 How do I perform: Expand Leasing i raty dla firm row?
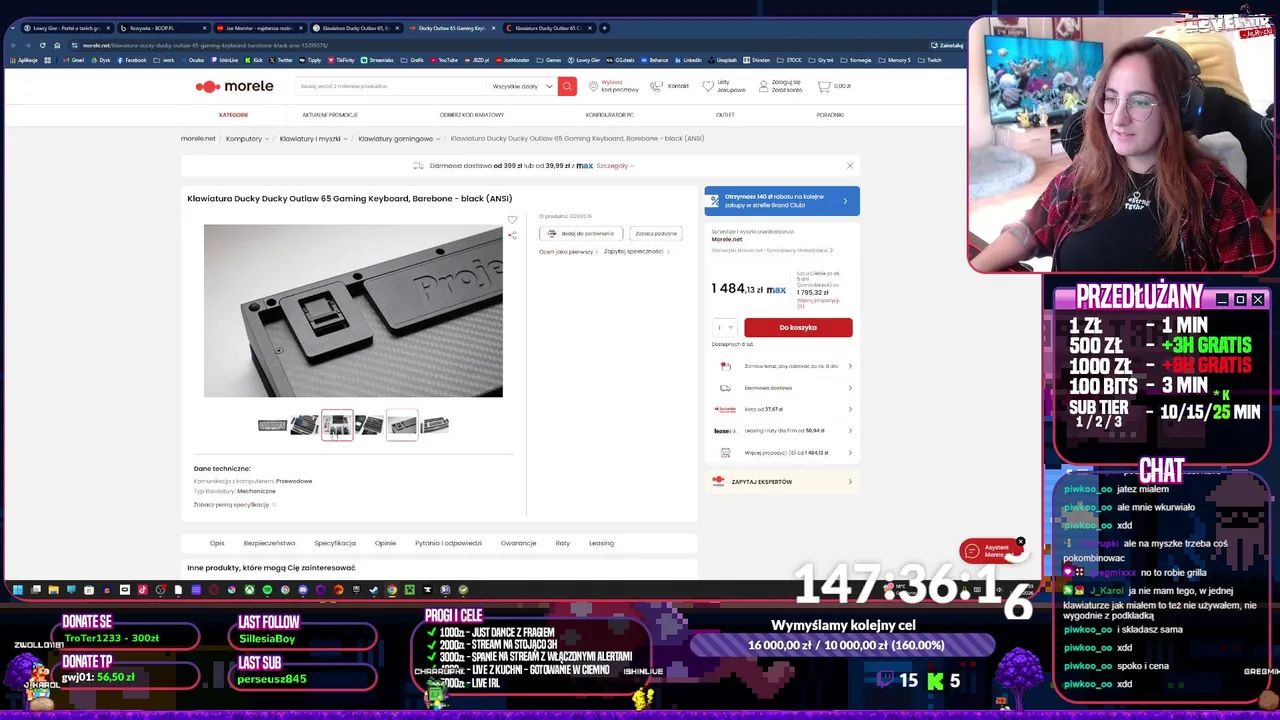coord(782,431)
